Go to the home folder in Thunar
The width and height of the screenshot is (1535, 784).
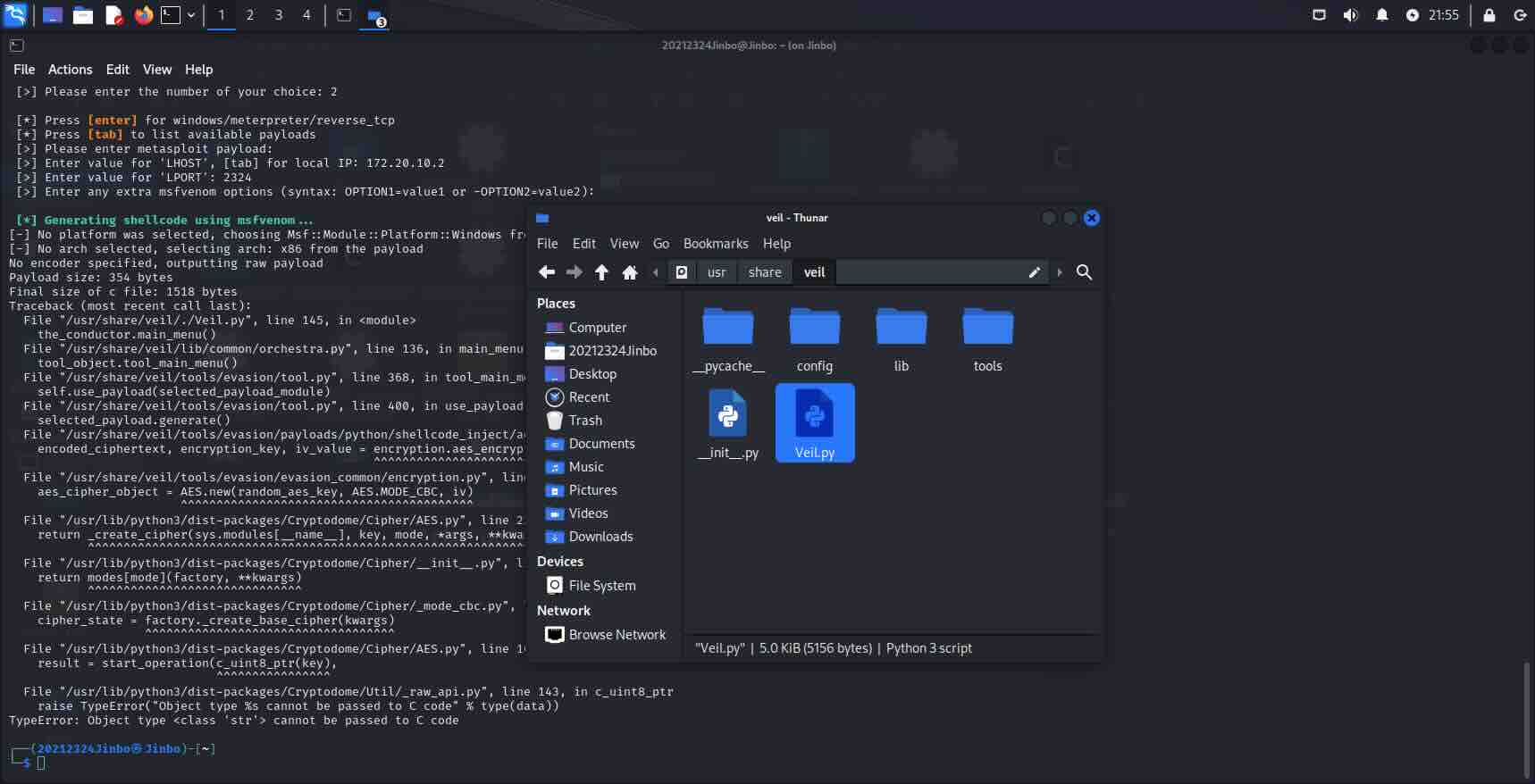click(x=630, y=272)
